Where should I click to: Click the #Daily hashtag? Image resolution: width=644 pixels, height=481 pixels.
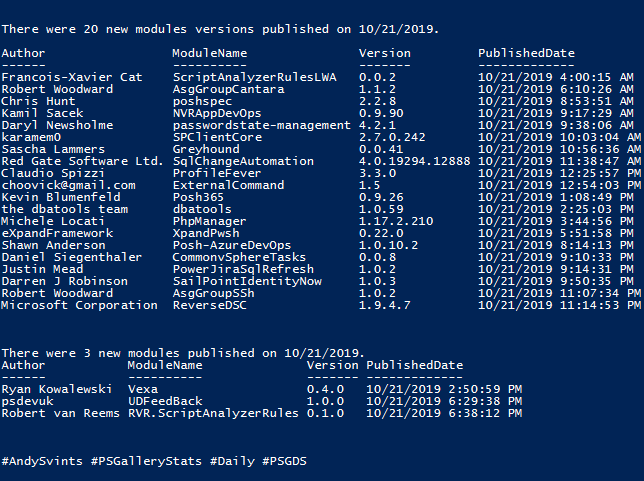coord(232,461)
